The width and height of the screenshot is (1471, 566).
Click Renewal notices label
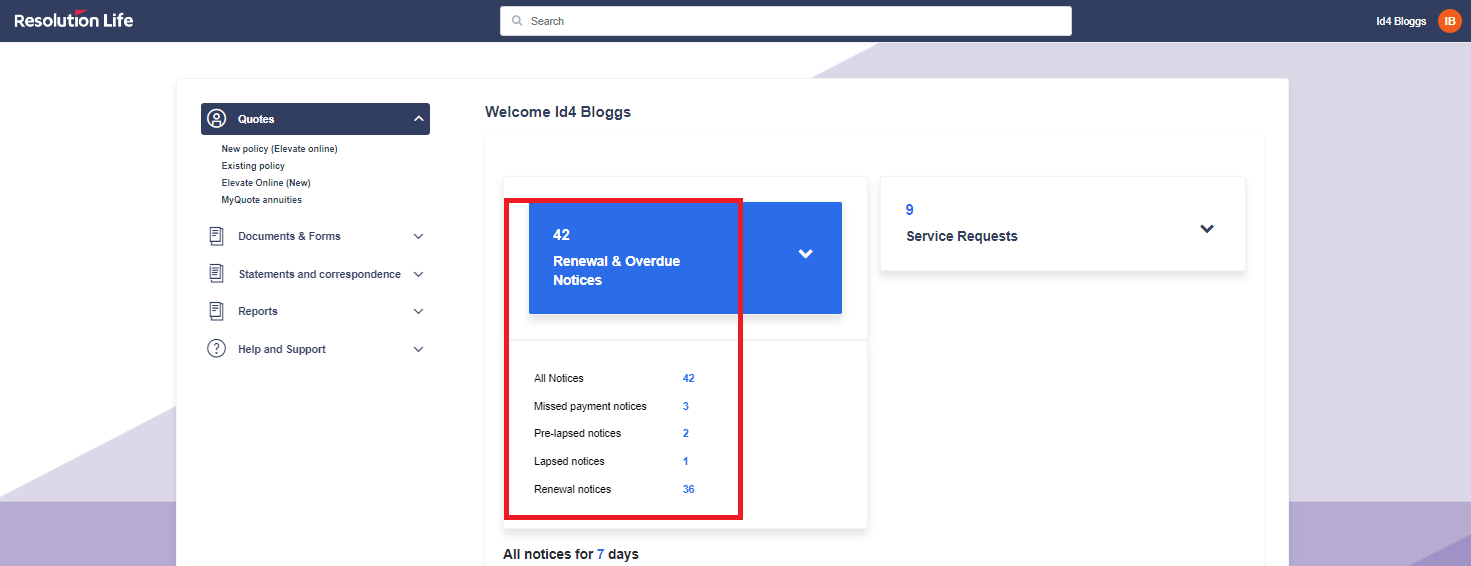pyautogui.click(x=572, y=490)
